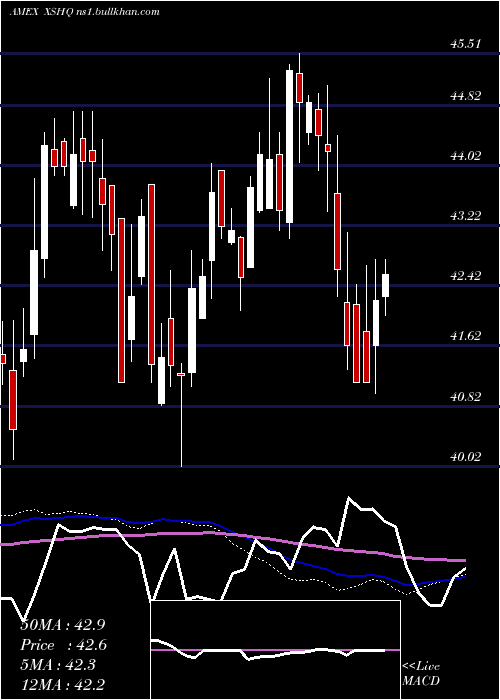
Task: Click the tallest white candle near 45.51 high
Action: pos(289,146)
